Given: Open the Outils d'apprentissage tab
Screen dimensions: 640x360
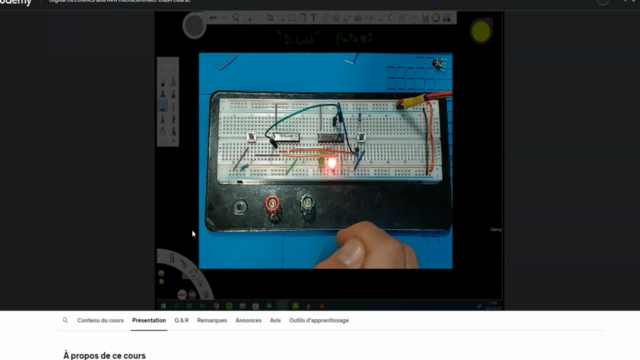Looking at the screenshot, I should coord(319,320).
